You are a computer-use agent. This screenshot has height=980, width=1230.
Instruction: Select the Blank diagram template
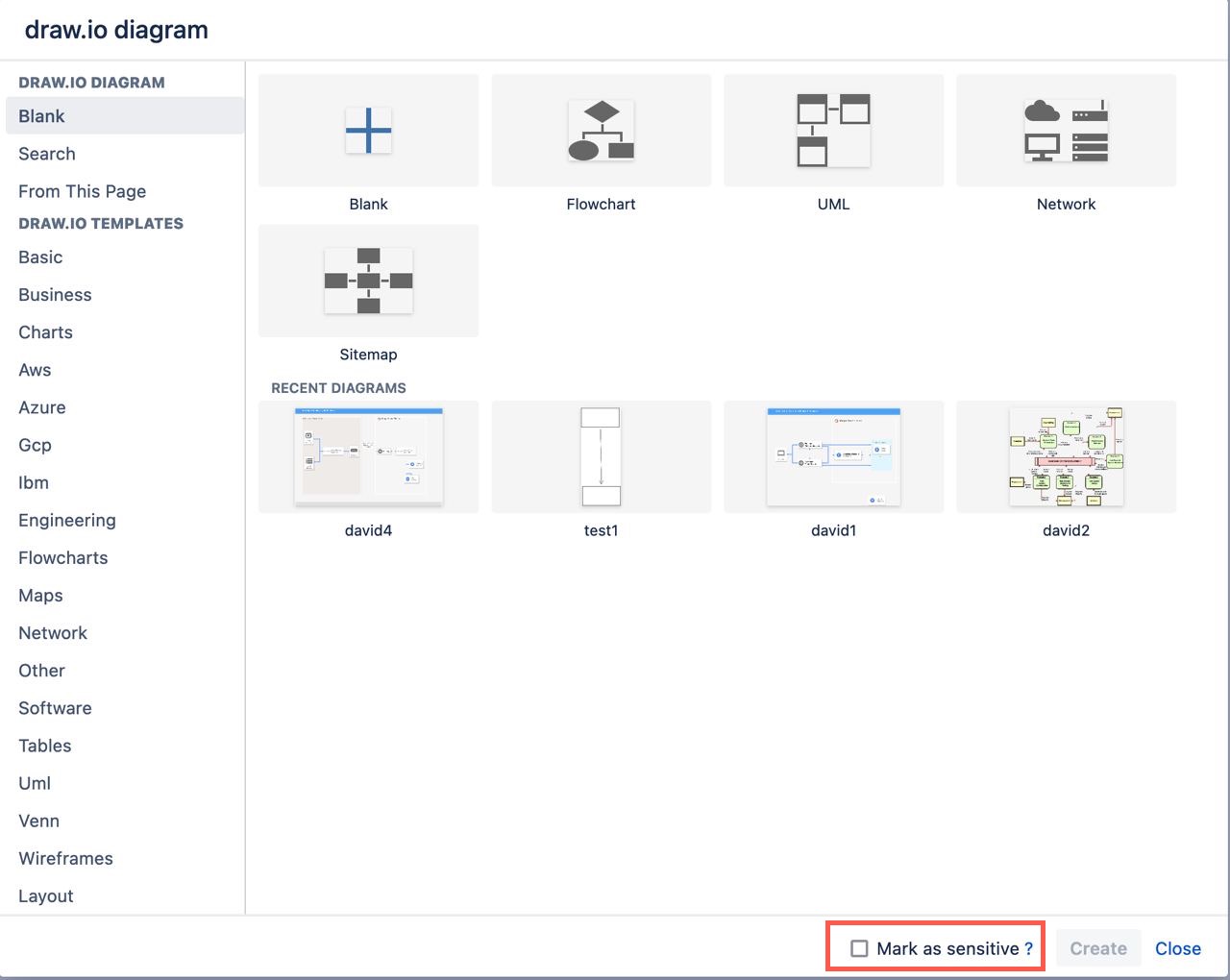368,130
